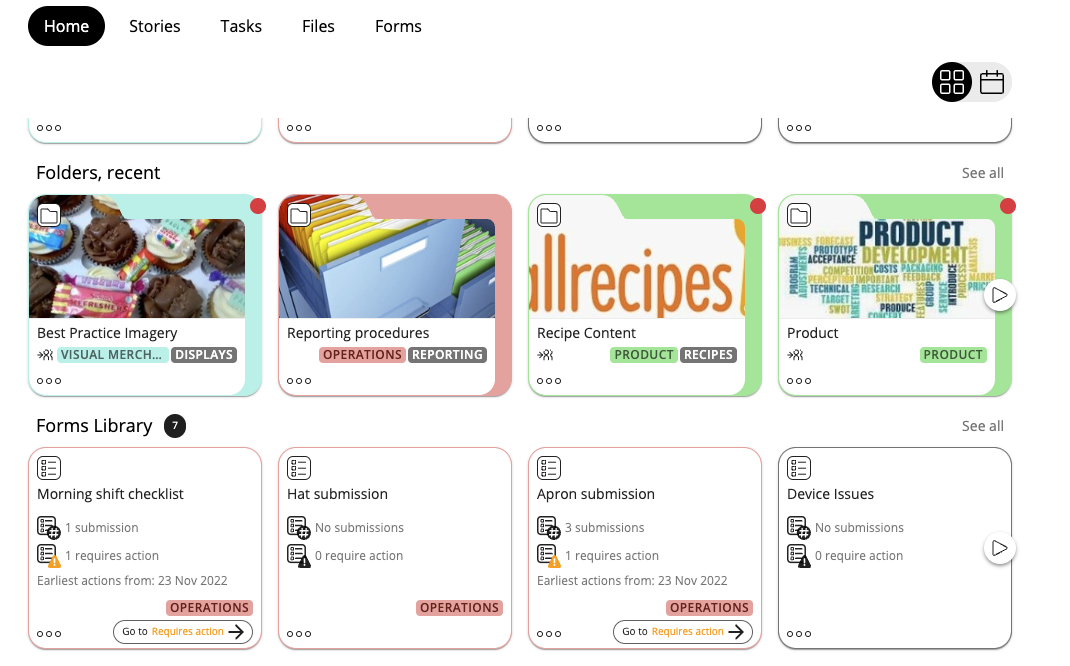Click Device Issues form icon
Image resolution: width=1070 pixels, height=666 pixels.
798,468
